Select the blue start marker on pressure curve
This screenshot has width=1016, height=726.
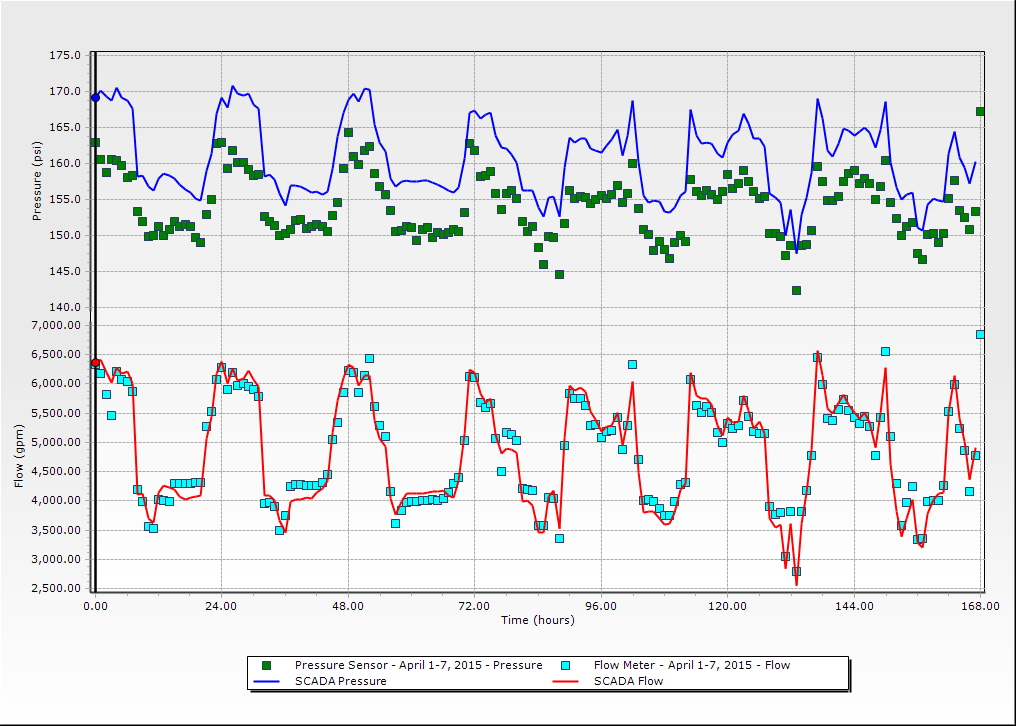95,98
